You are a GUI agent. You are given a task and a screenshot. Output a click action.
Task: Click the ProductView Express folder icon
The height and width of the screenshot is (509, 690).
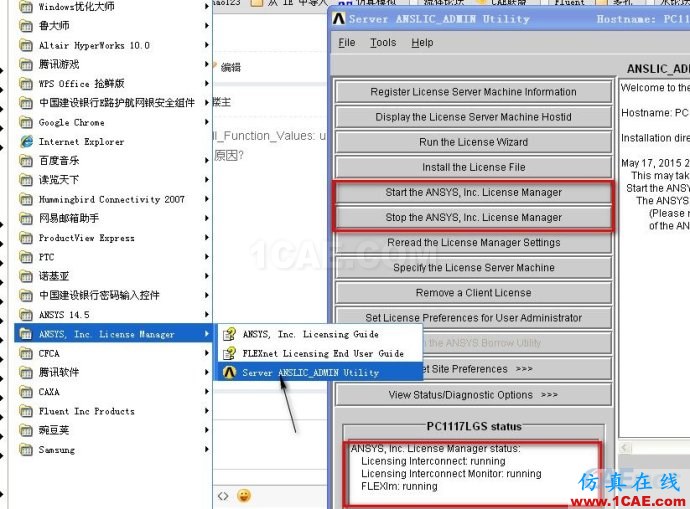pyautogui.click(x=26, y=238)
